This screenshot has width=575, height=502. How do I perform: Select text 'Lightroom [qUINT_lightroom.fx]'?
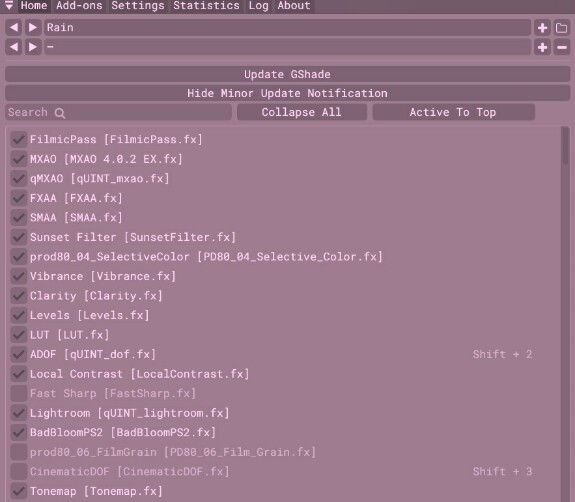[x=129, y=413]
